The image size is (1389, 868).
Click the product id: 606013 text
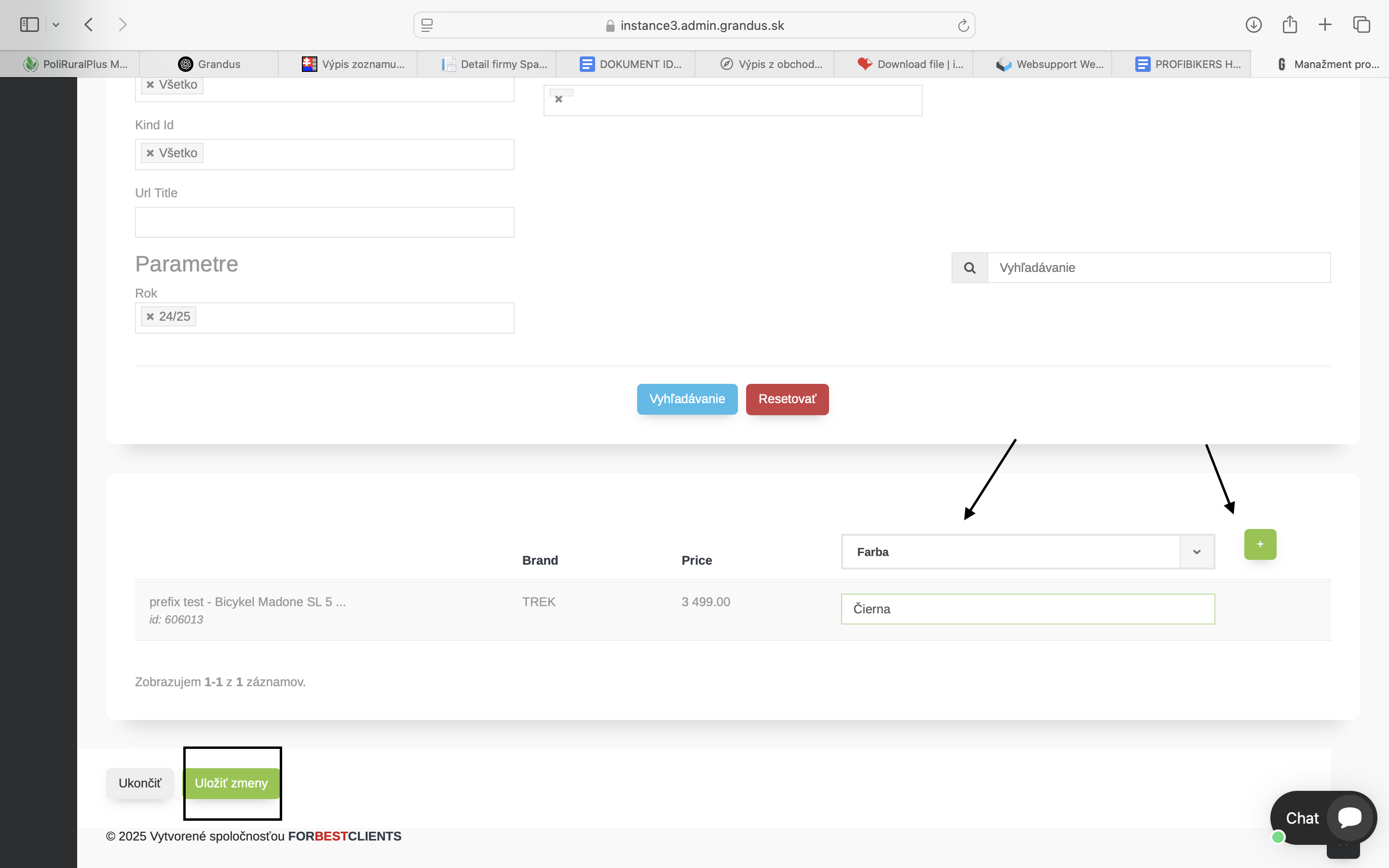tap(176, 620)
